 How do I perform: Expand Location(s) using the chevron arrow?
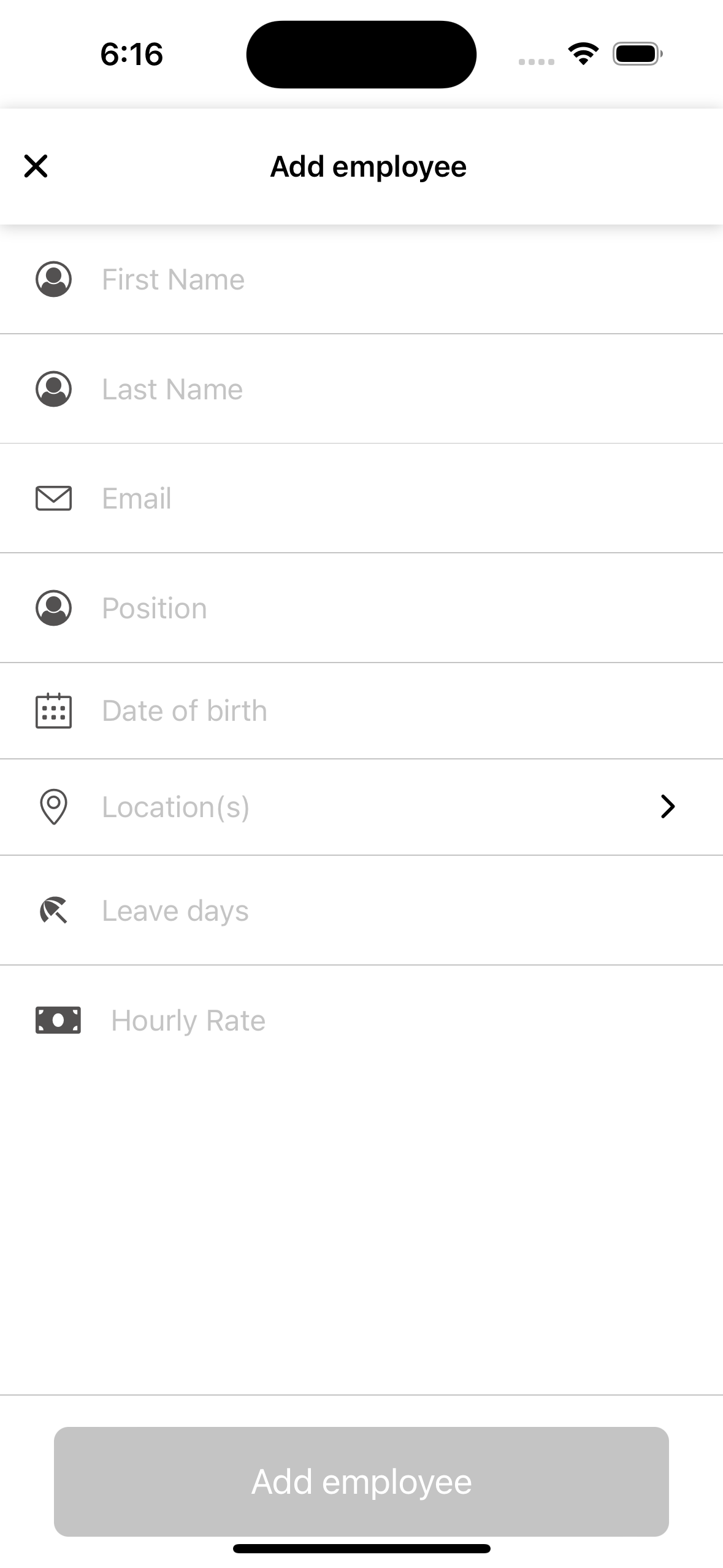tap(668, 807)
